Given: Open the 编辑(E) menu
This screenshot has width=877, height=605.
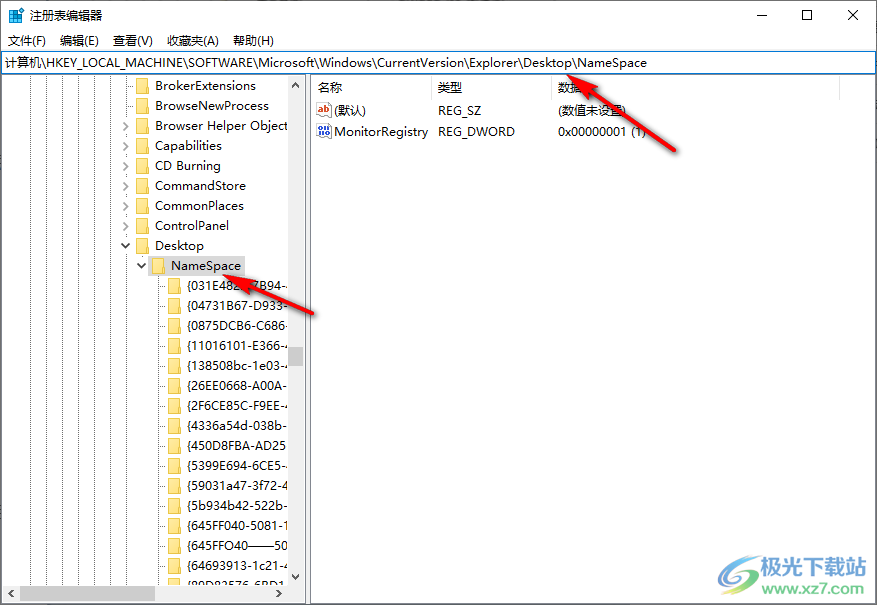Looking at the screenshot, I should pos(79,41).
